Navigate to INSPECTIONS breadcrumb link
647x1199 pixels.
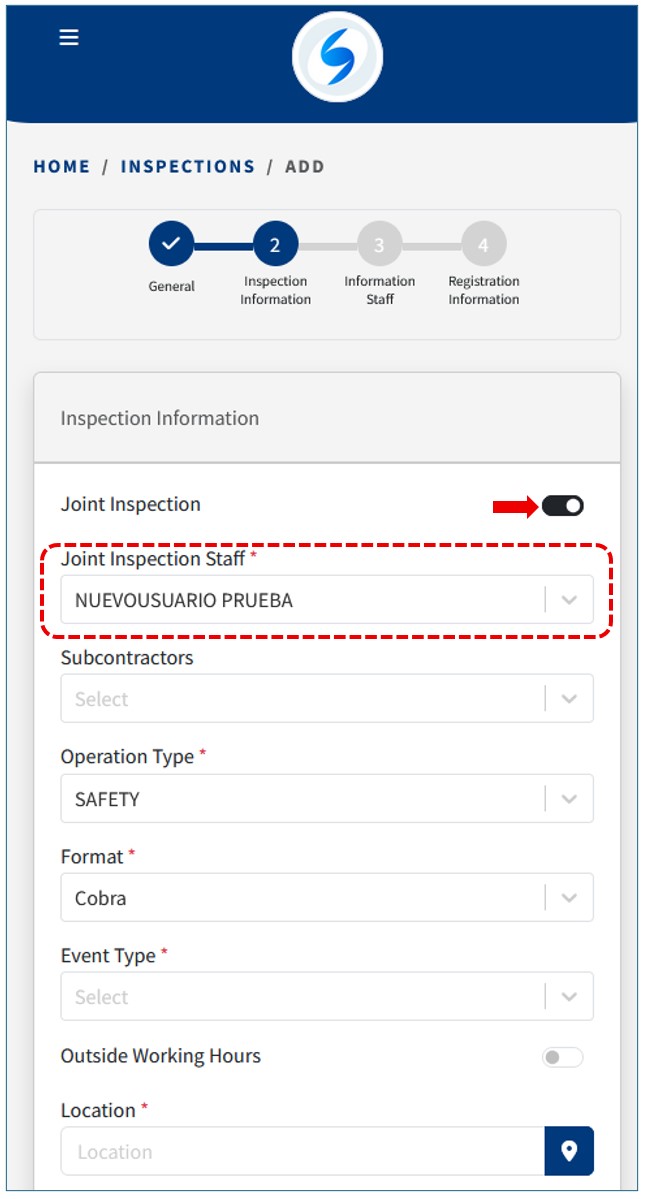(188, 167)
